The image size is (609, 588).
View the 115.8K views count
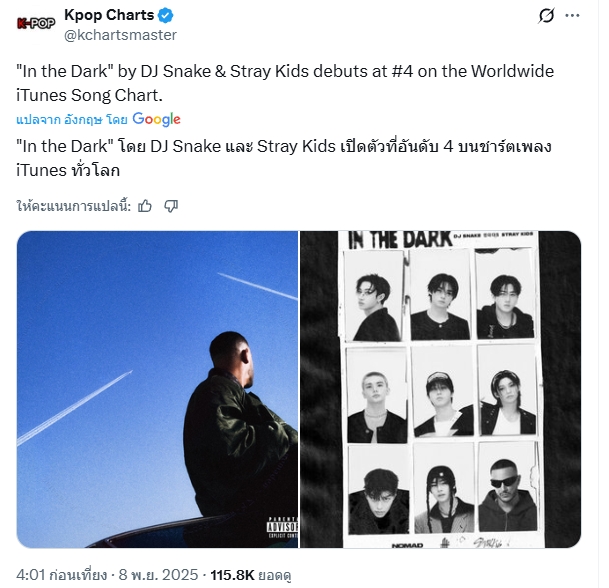[x=251, y=575]
